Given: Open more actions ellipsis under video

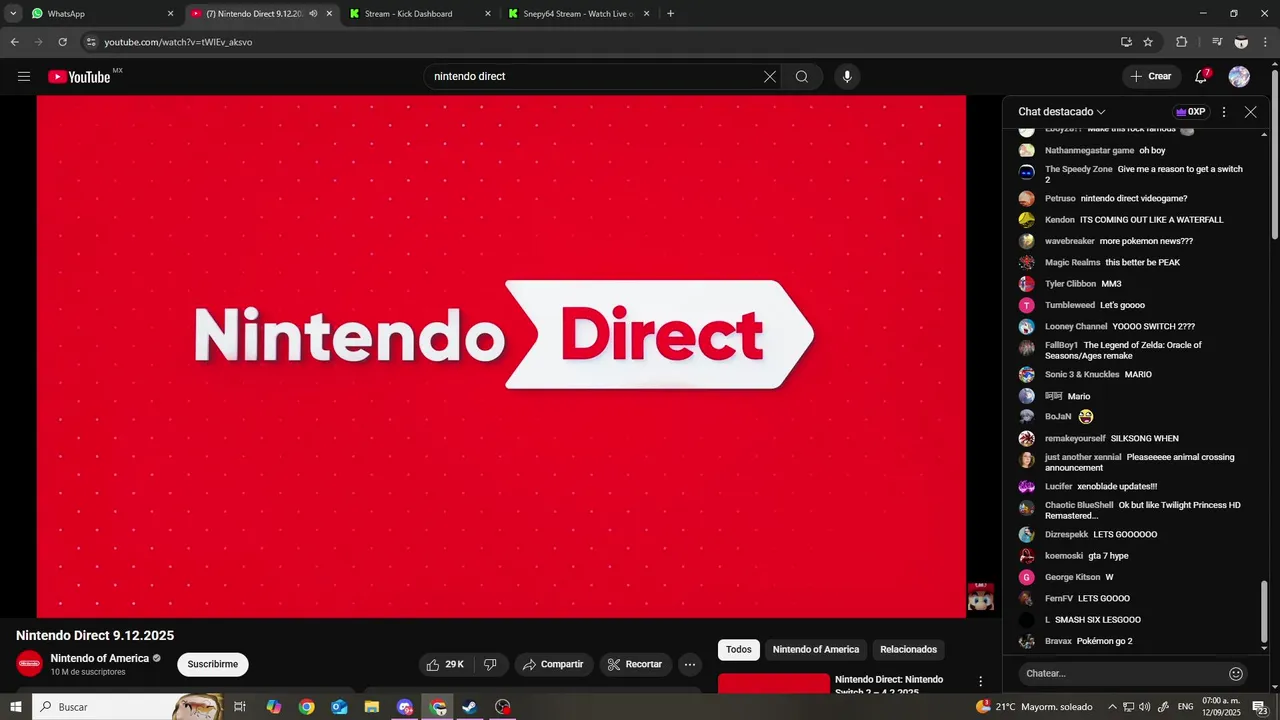Looking at the screenshot, I should 689,664.
